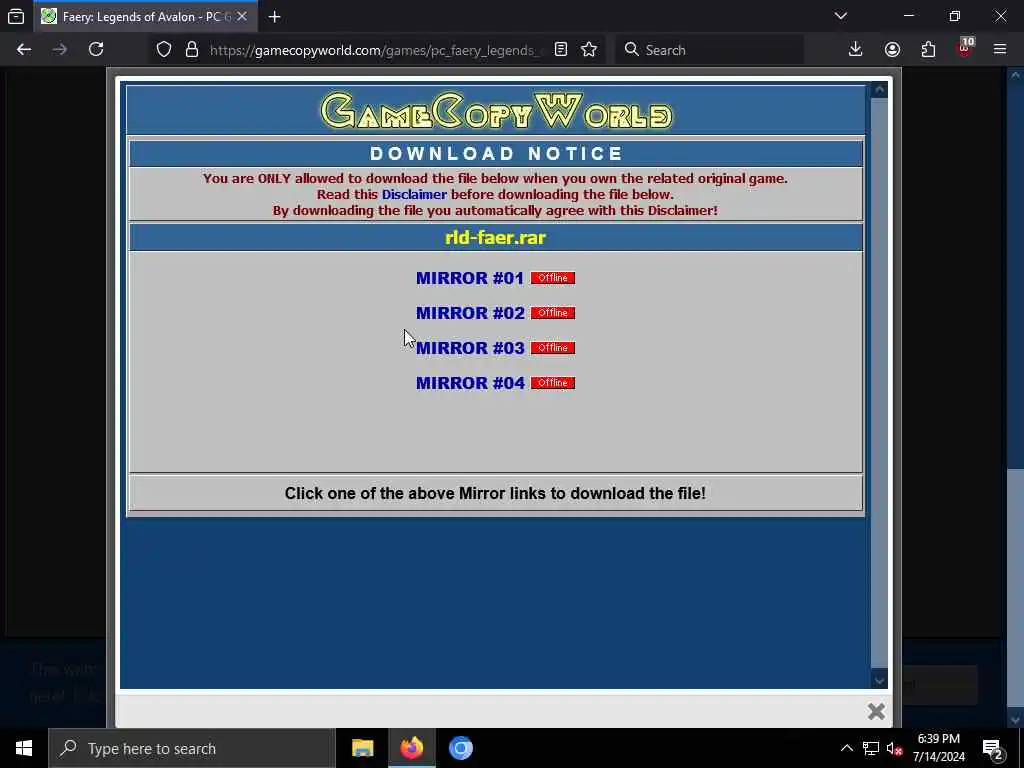Screen dimensions: 1024x768
Task: Focus the gamecopyworld.com address bar
Action: [x=375, y=50]
